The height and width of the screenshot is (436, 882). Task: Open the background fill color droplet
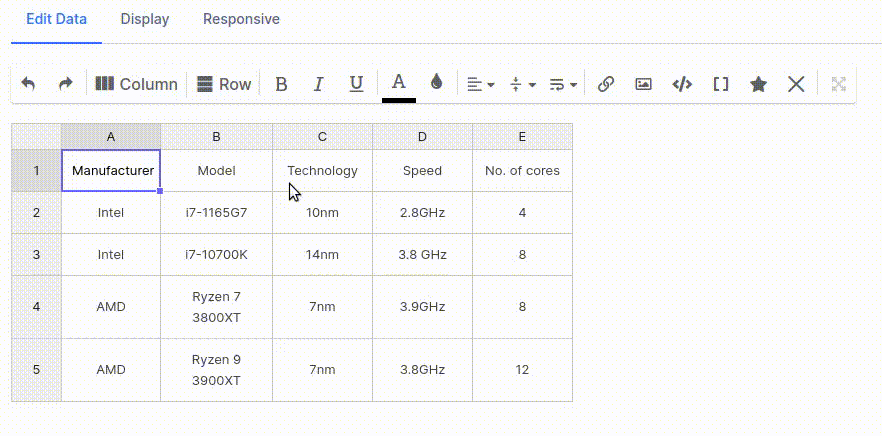click(436, 83)
